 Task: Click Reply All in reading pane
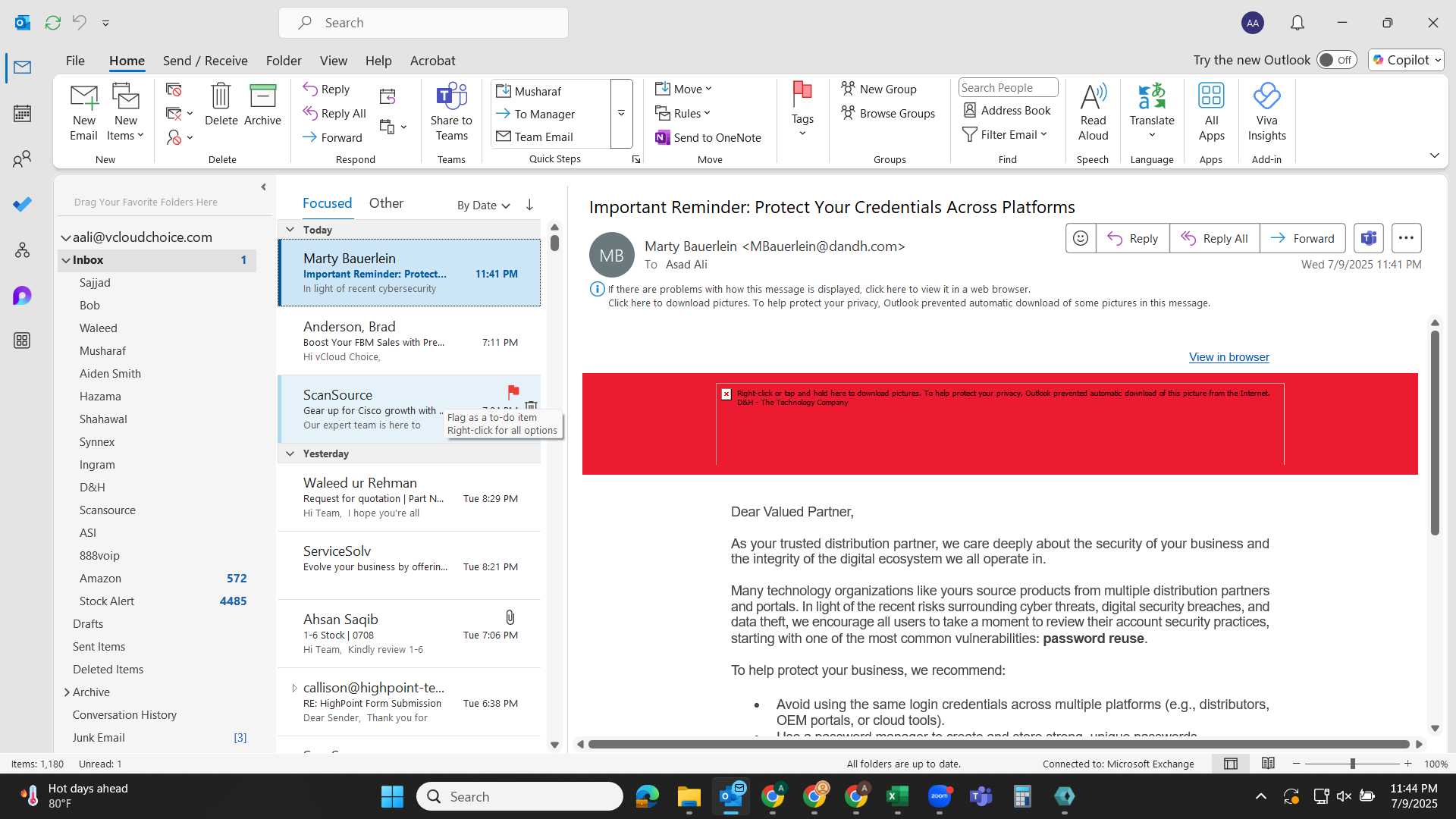[x=1215, y=238]
